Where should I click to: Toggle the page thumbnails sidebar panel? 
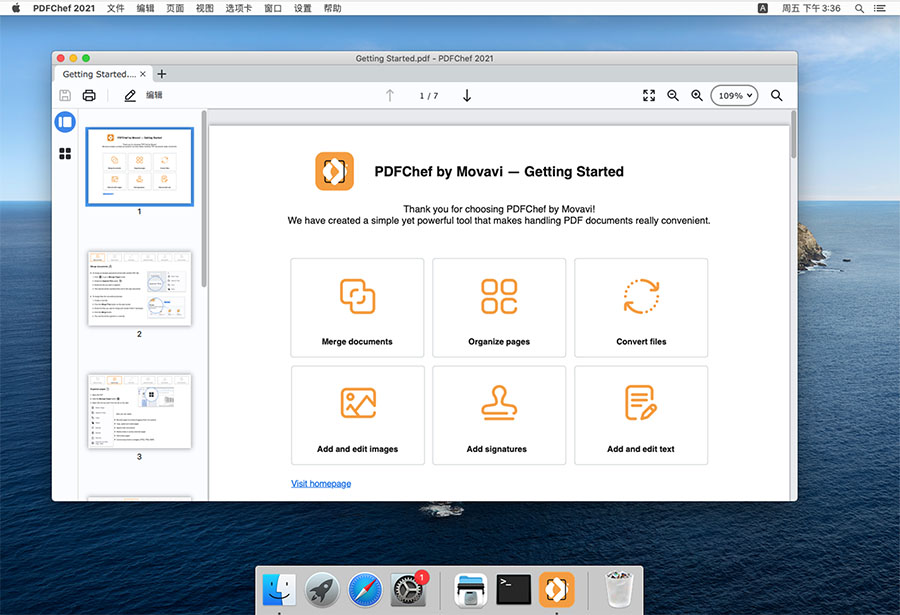tap(65, 122)
